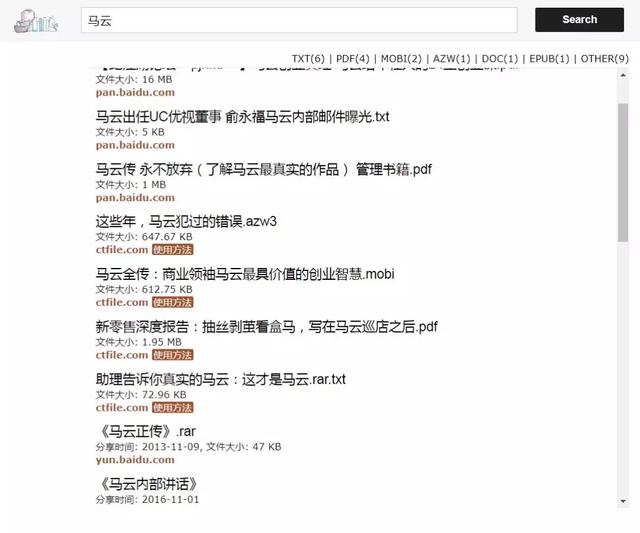Screen dimensions: 640x533
Task: Filter results by PDF(4)
Action: click(x=353, y=59)
